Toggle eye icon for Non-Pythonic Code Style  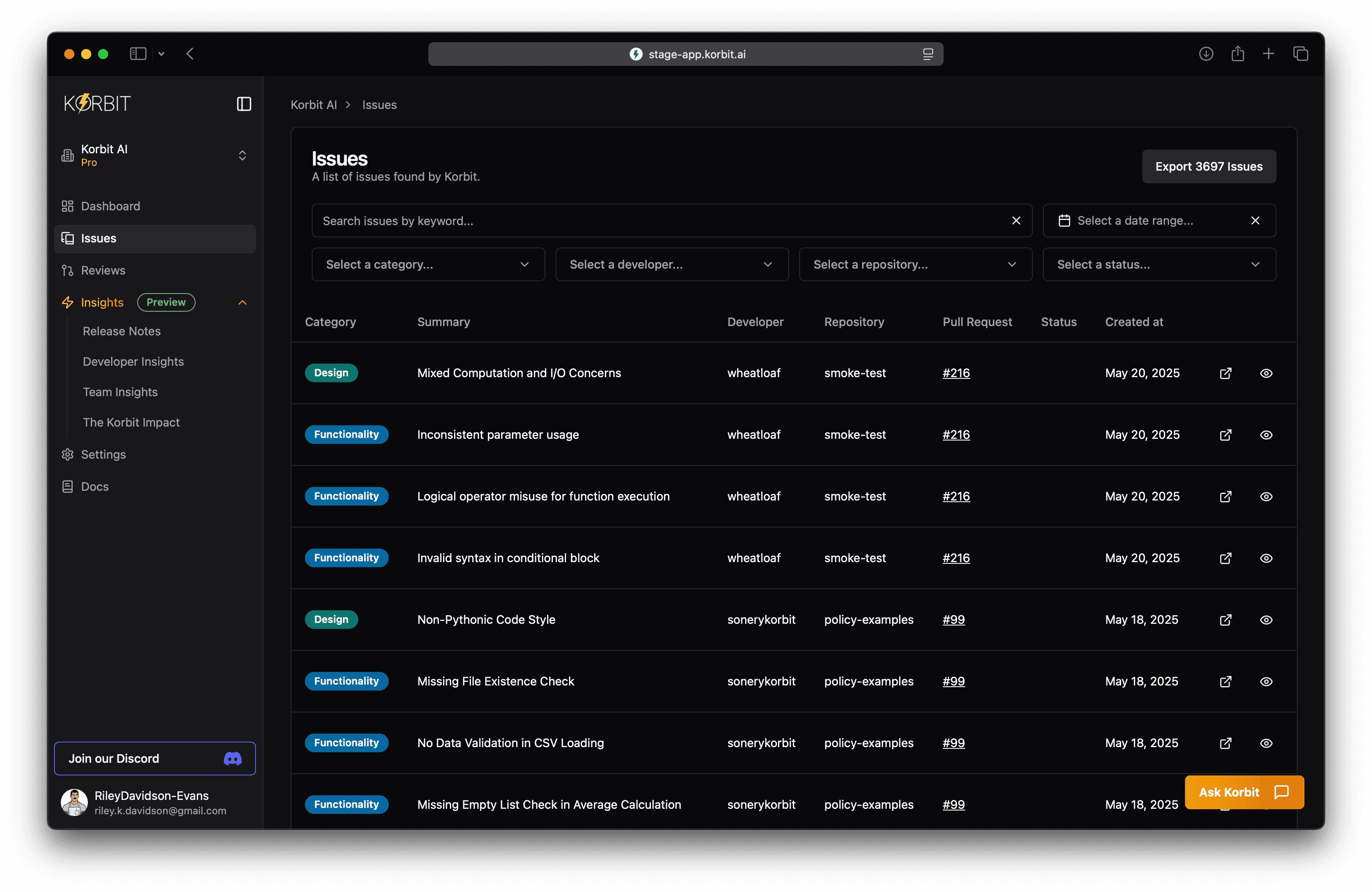1266,620
